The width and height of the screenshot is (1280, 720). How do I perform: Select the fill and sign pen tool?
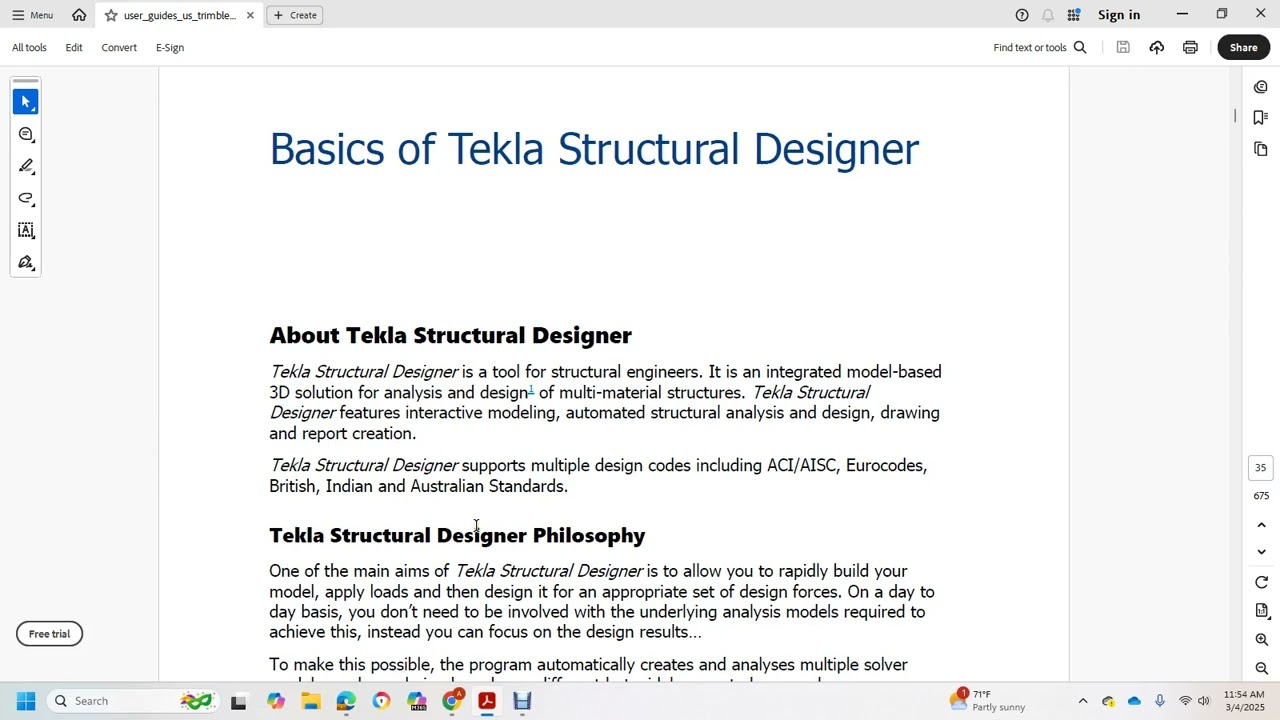click(26, 262)
